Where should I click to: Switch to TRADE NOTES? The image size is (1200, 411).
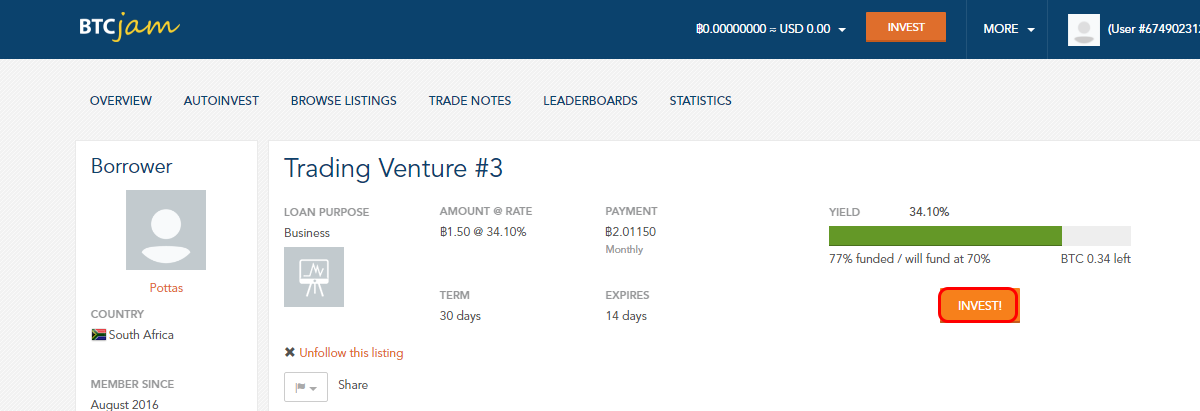tap(470, 101)
